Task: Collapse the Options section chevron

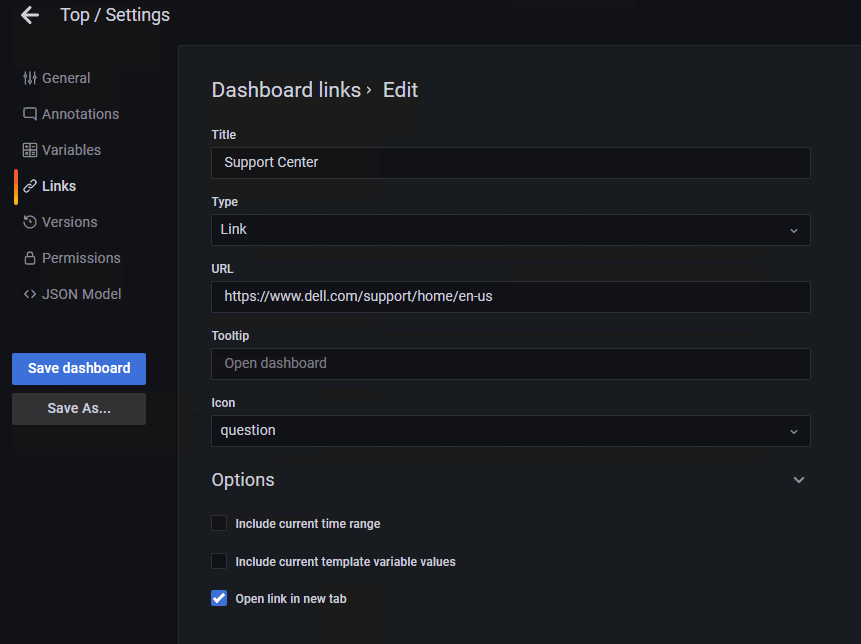Action: tap(798, 480)
